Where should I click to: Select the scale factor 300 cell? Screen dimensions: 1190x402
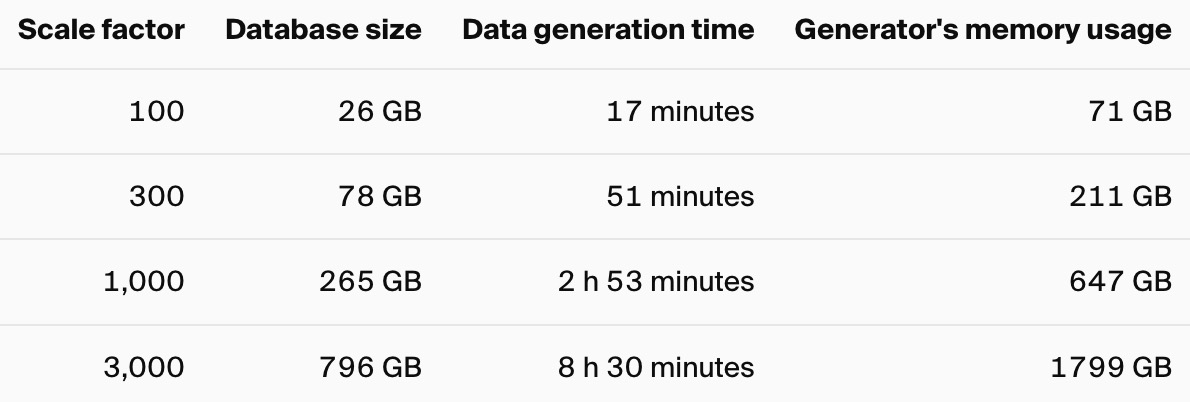pos(156,196)
